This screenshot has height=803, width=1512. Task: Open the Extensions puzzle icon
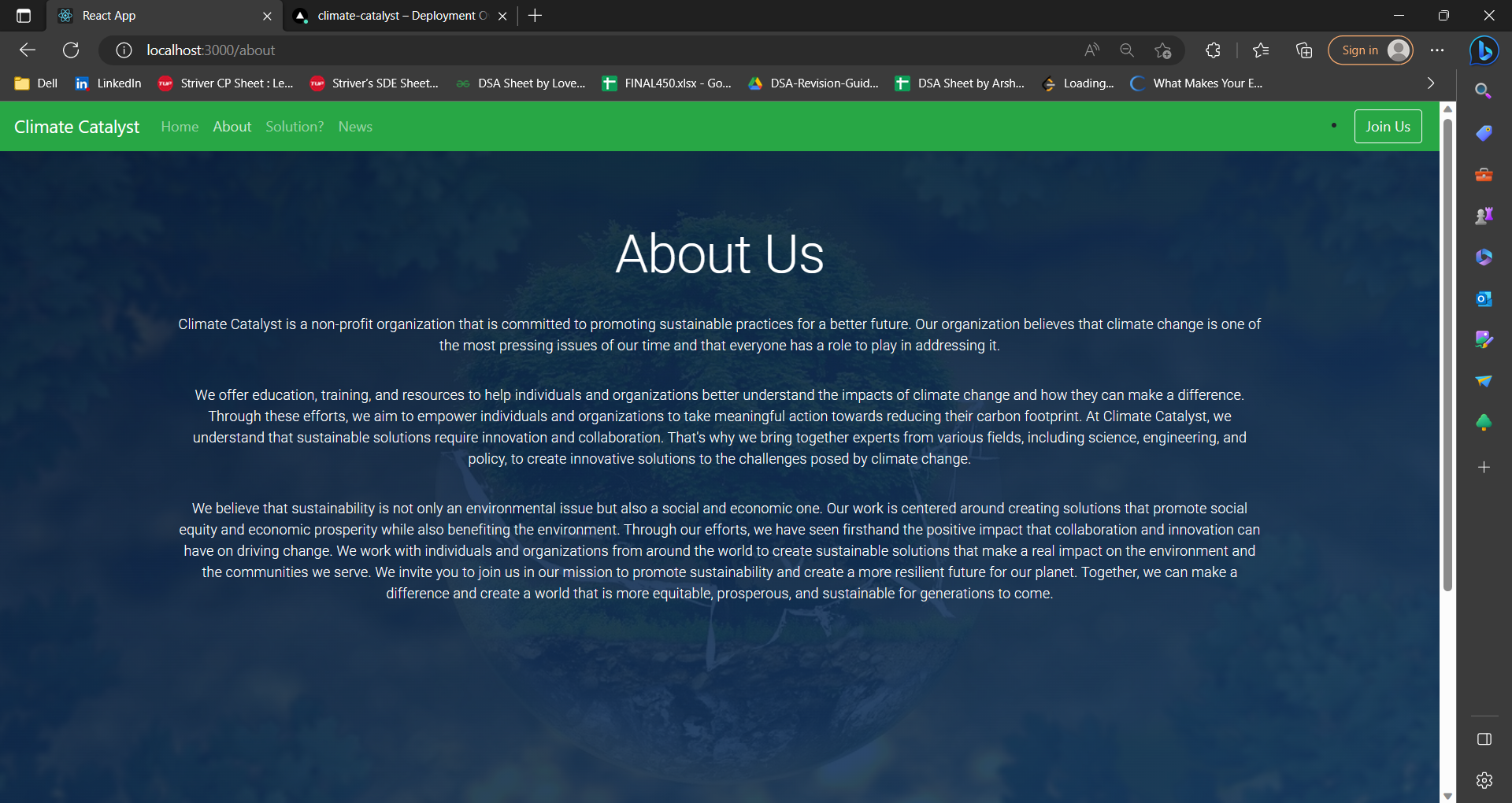pos(1213,50)
